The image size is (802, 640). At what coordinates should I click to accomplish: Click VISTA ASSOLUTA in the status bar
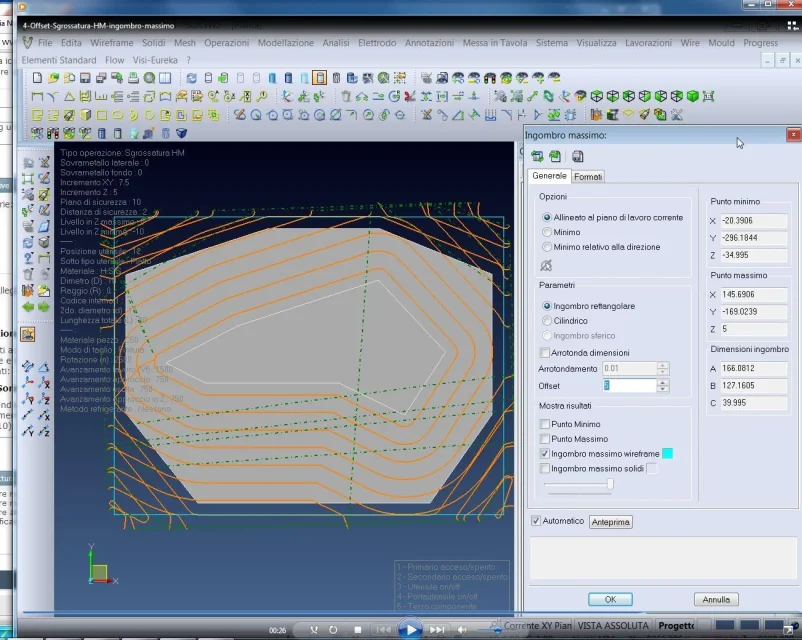click(613, 625)
